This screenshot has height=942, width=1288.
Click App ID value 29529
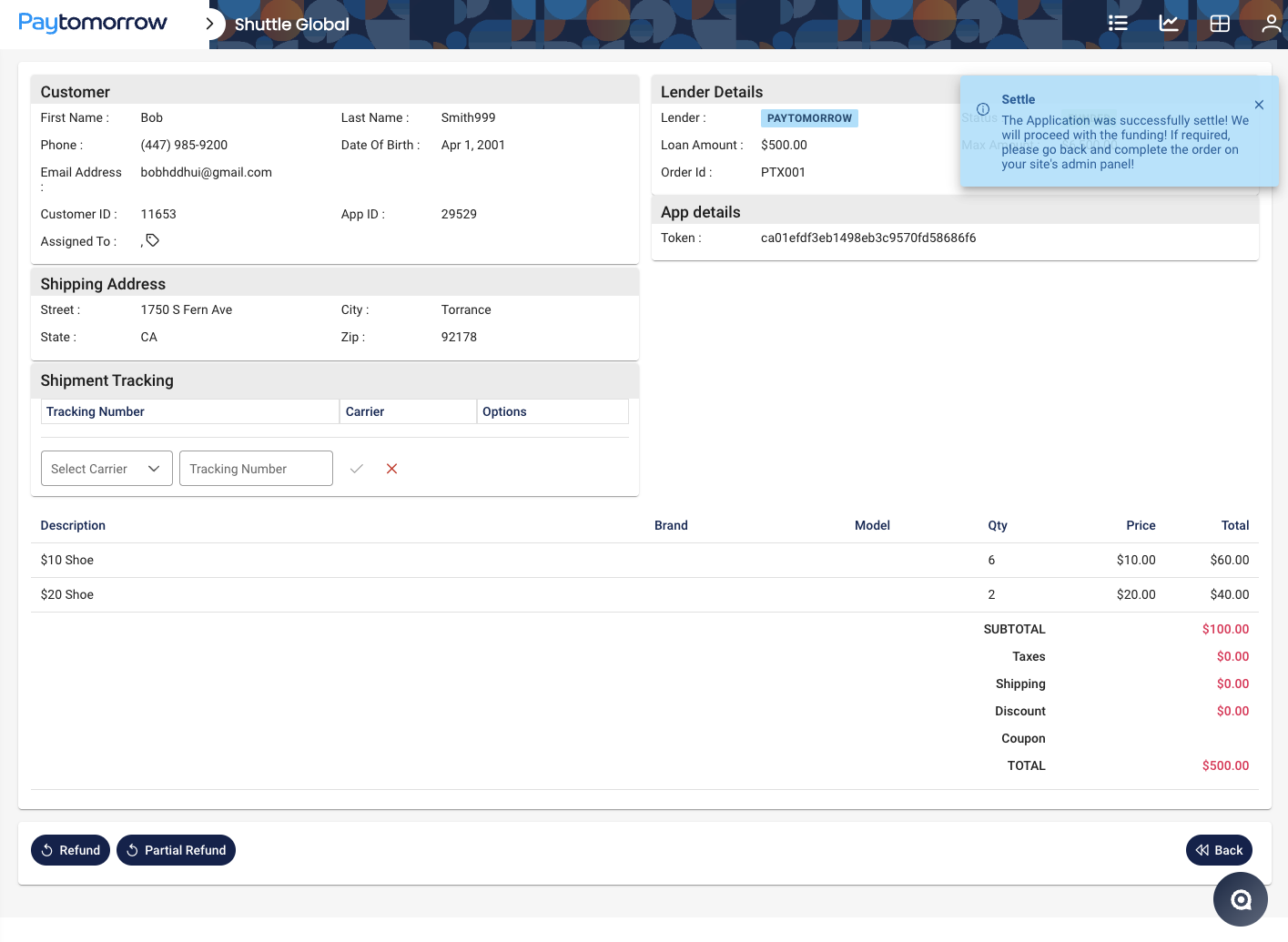pos(459,214)
